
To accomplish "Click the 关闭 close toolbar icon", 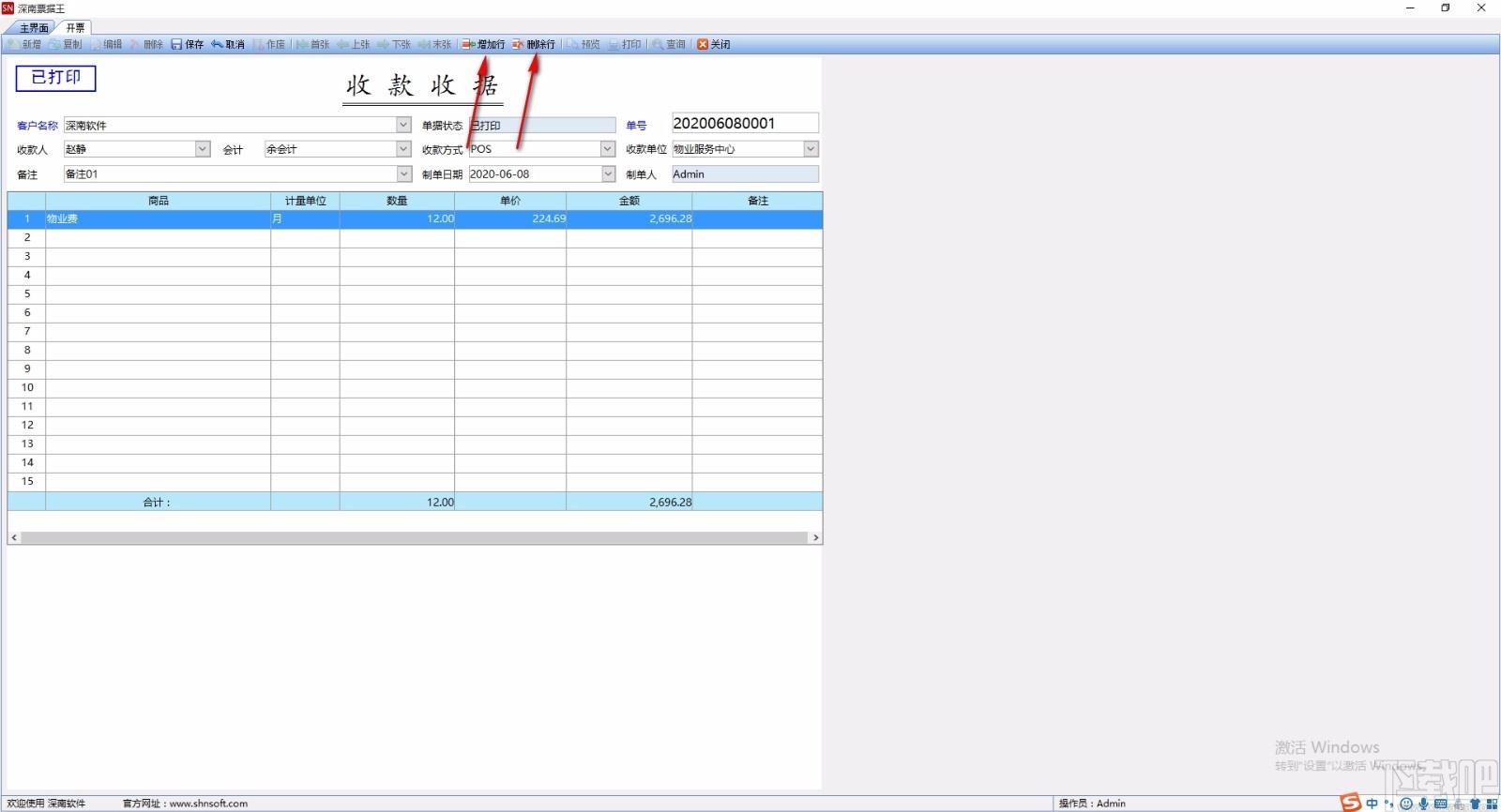I will (x=703, y=44).
